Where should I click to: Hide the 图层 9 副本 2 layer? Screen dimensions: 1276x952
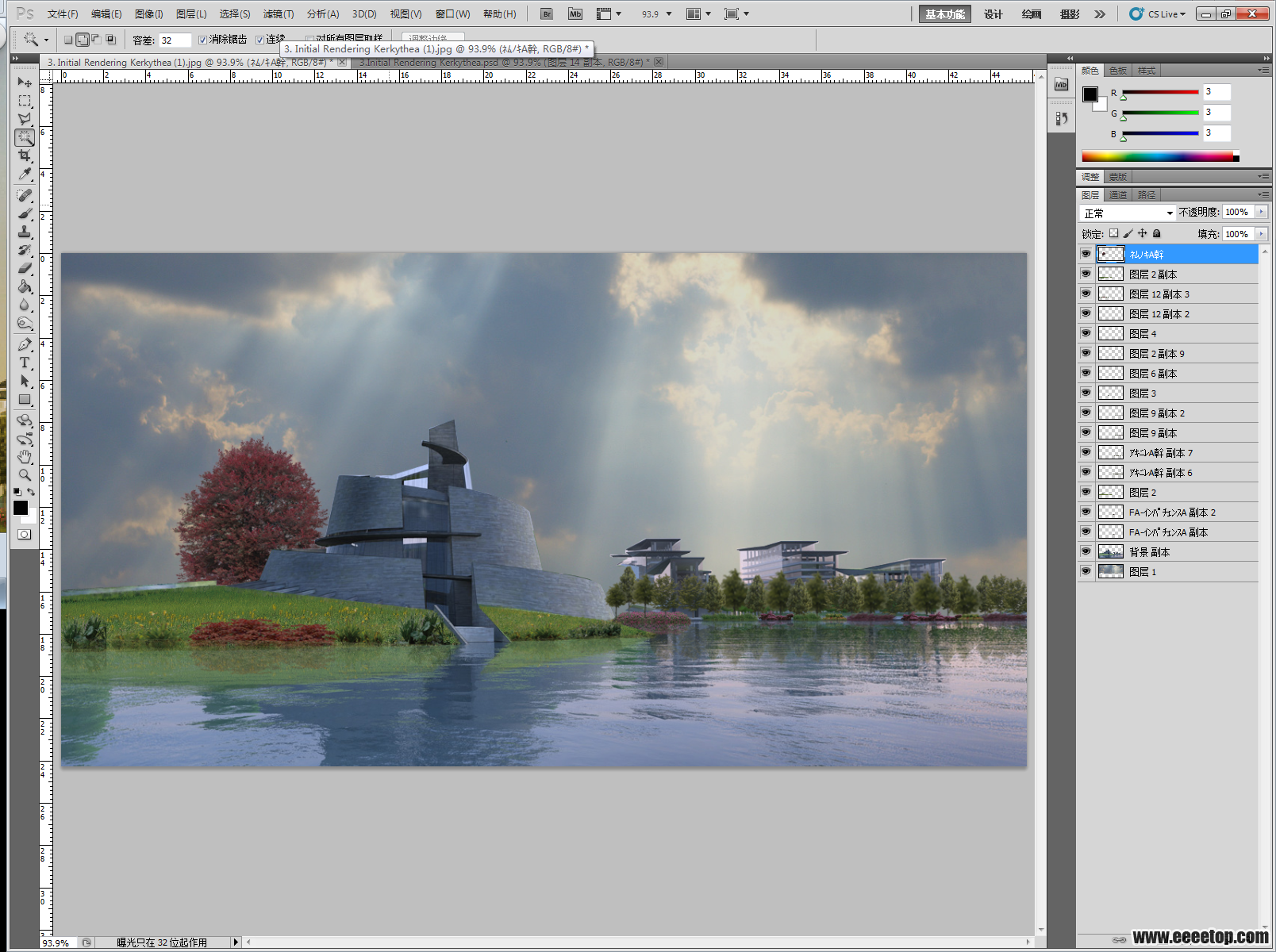coord(1086,413)
